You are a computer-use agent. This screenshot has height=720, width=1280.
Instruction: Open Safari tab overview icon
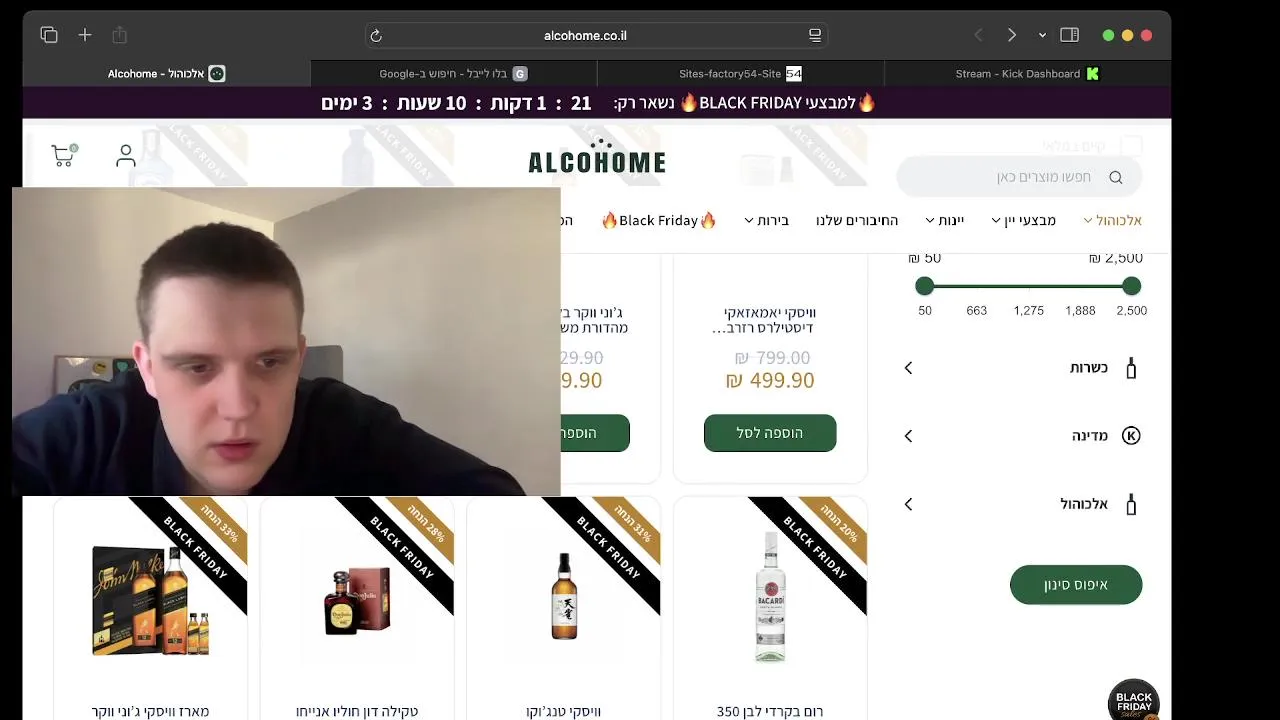(49, 35)
